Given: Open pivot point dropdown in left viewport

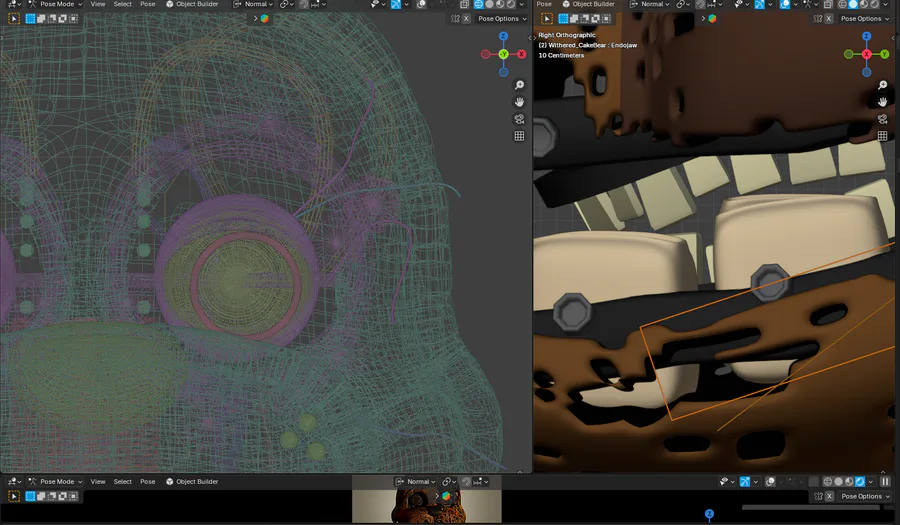Looking at the screenshot, I should tap(286, 4).
